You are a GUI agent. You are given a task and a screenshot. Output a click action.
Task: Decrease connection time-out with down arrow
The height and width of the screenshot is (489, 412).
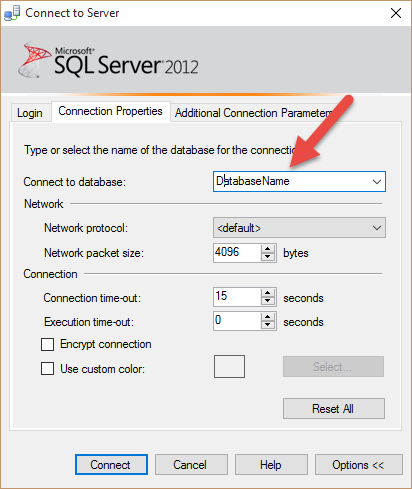pos(268,301)
